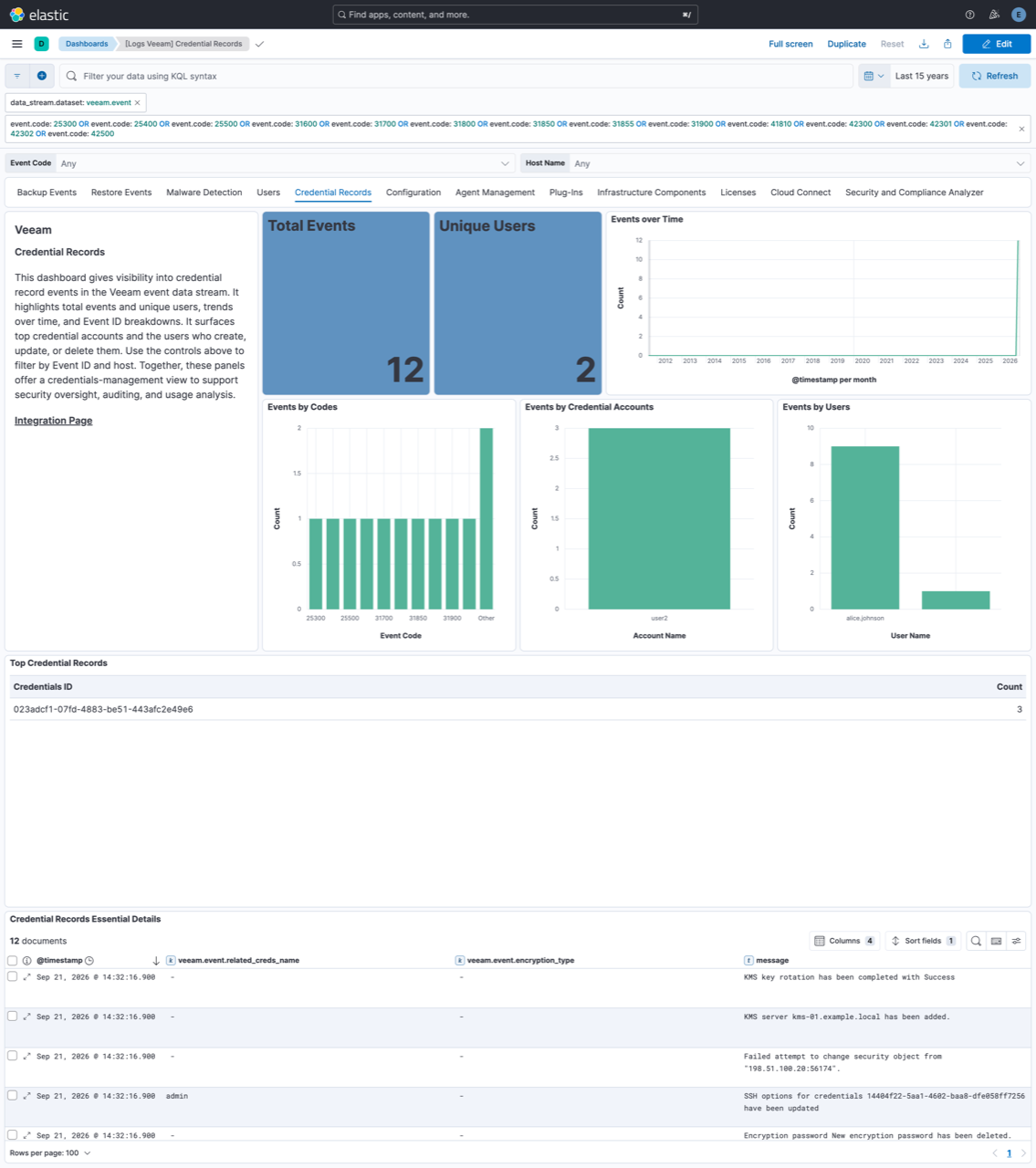Clear the event.code filter query

(1021, 129)
